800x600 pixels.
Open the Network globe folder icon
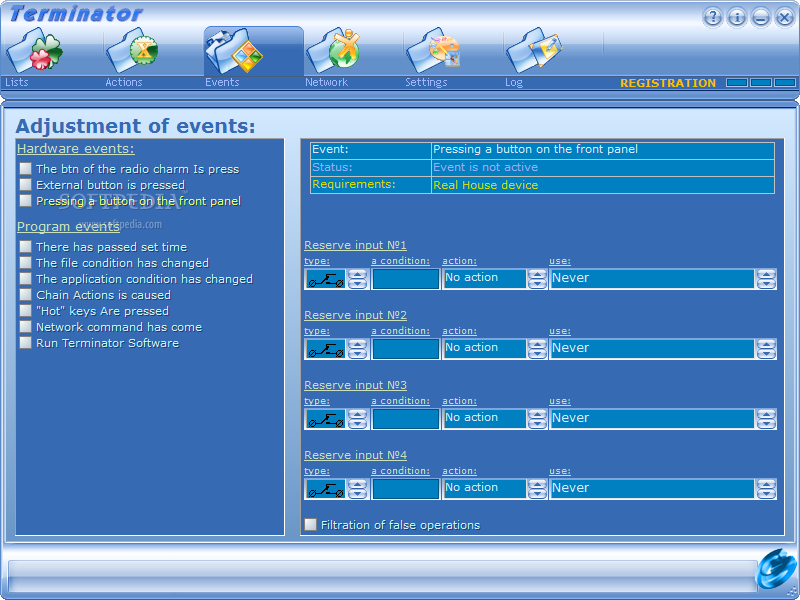[334, 51]
